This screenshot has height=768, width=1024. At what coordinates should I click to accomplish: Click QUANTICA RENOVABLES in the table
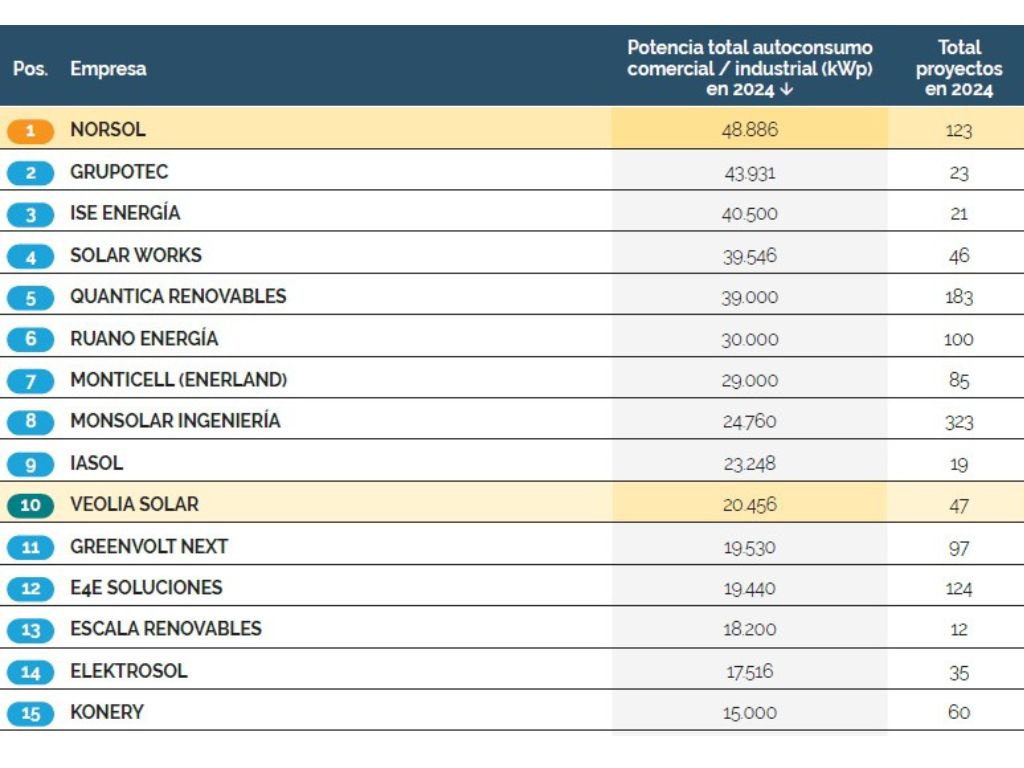(178, 297)
